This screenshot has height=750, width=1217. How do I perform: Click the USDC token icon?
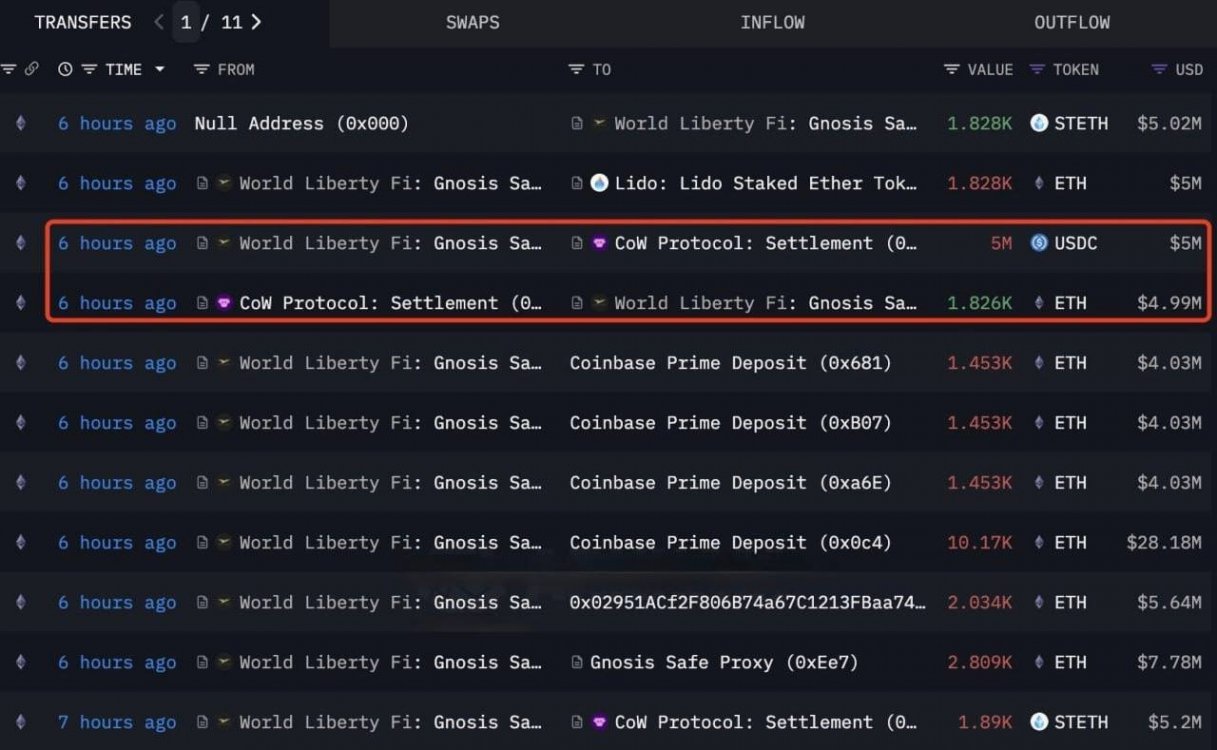(1039, 243)
